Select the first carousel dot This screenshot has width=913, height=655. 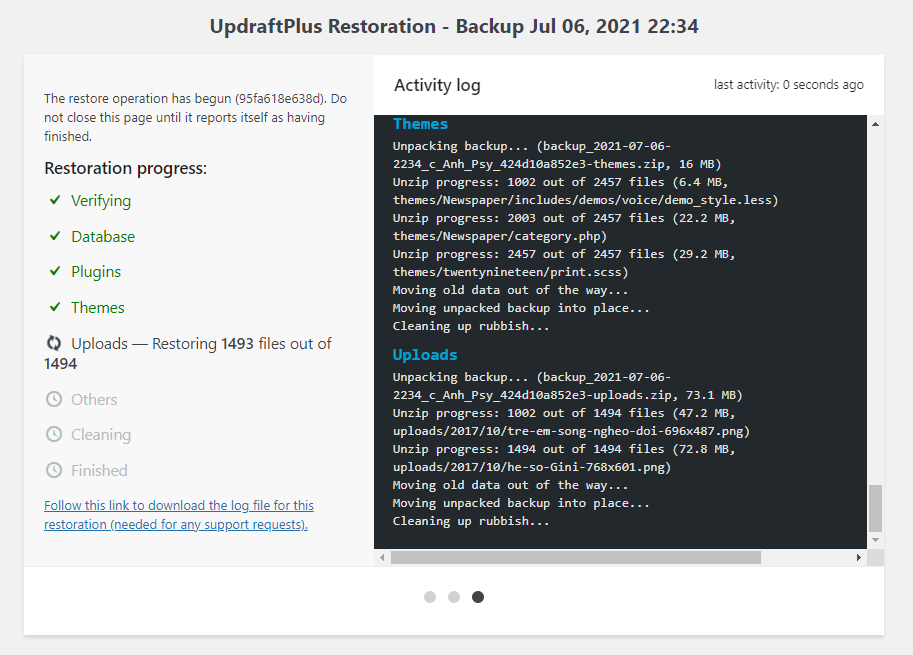pos(430,597)
